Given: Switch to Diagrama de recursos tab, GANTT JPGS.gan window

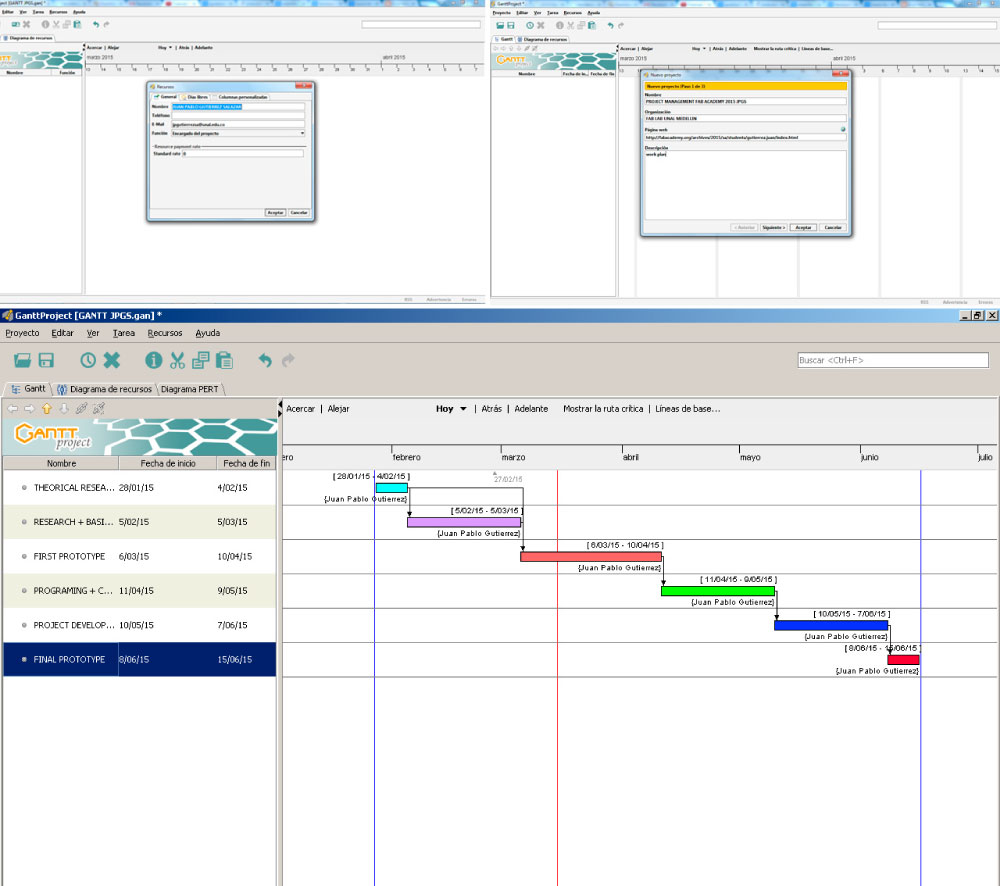Looking at the screenshot, I should coord(105,389).
